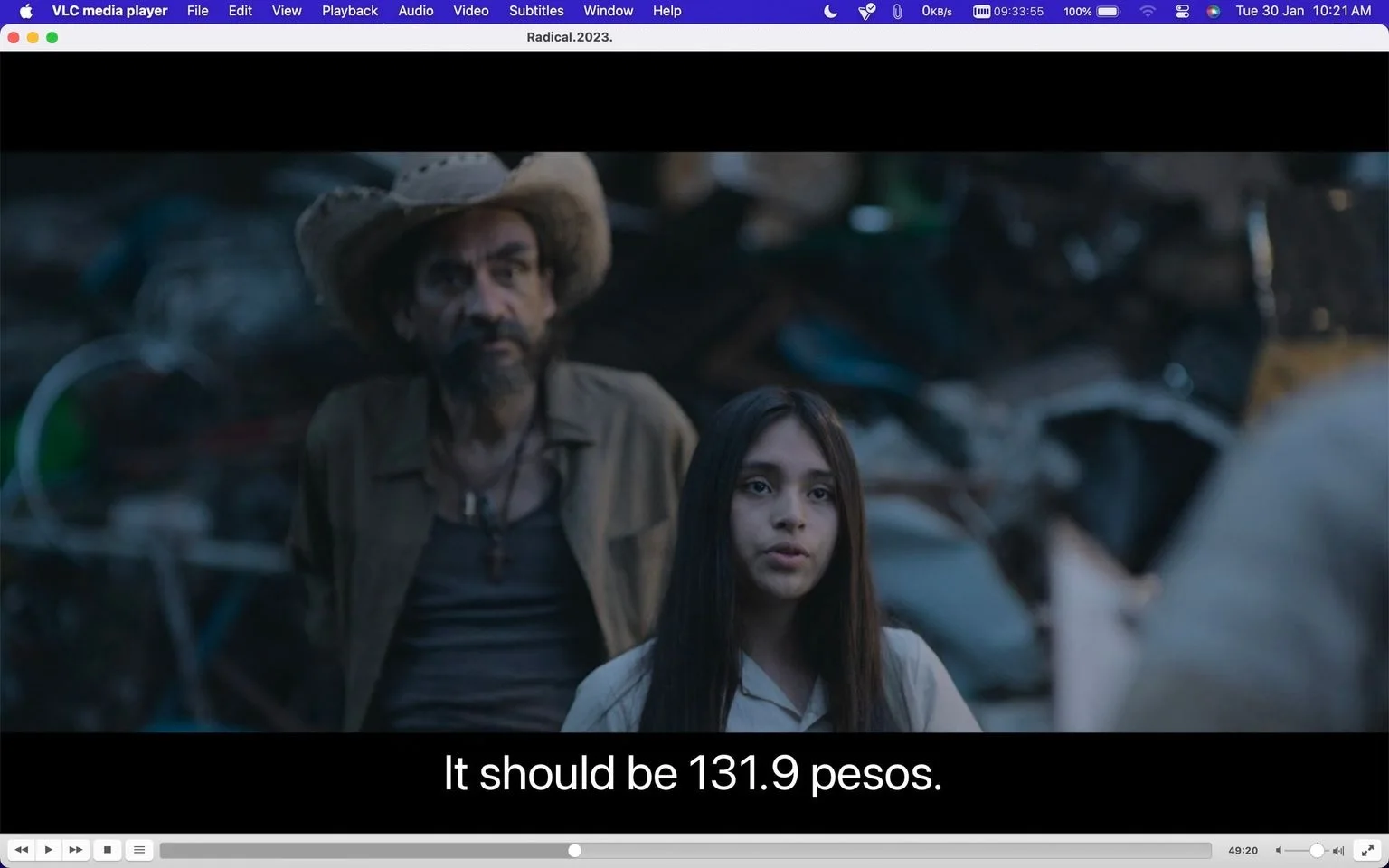Open Control Center from the menu bar
This screenshot has width=1389, height=868.
pyautogui.click(x=1182, y=11)
